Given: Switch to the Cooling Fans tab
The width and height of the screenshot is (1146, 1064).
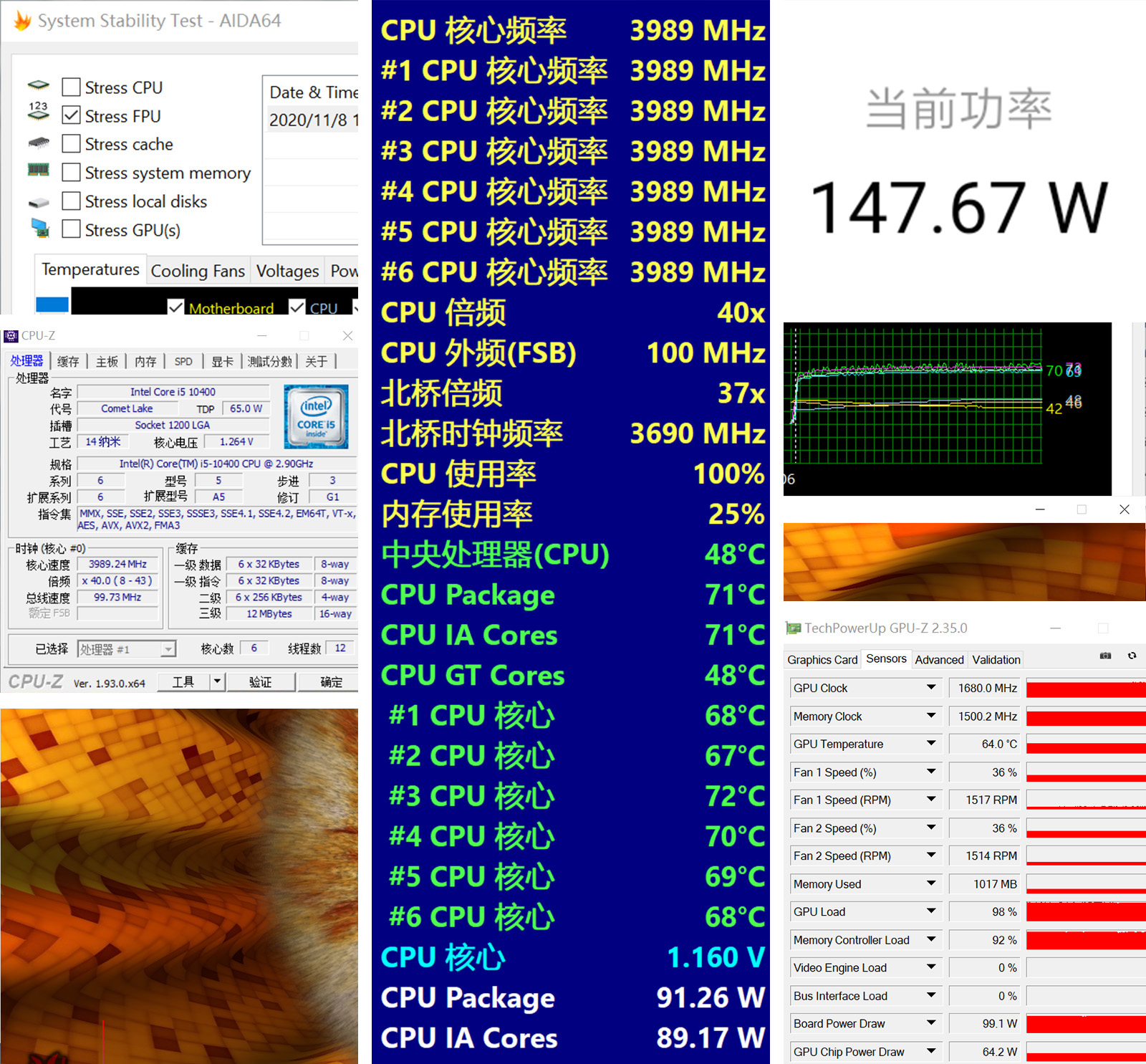Looking at the screenshot, I should [x=198, y=271].
